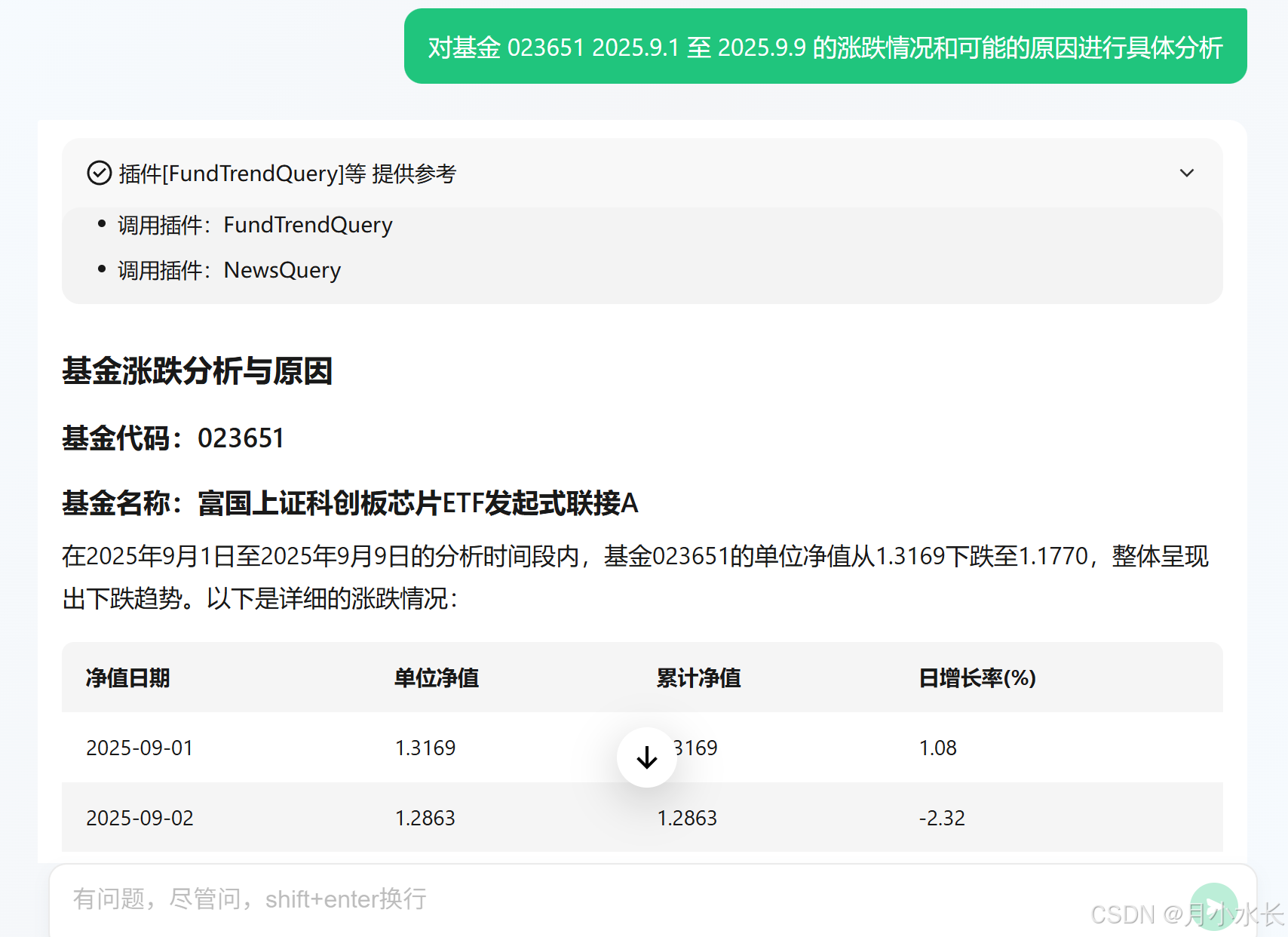This screenshot has height=937, width=1288.
Task: Click the checkmark icon beside plugin FundTrendQuery
Action: point(100,174)
